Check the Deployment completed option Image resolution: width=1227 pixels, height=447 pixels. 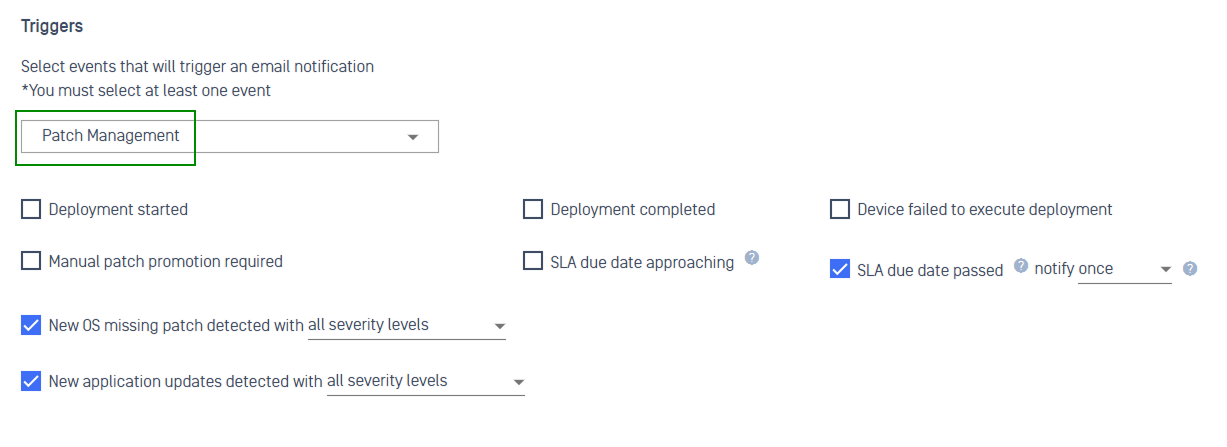click(533, 209)
